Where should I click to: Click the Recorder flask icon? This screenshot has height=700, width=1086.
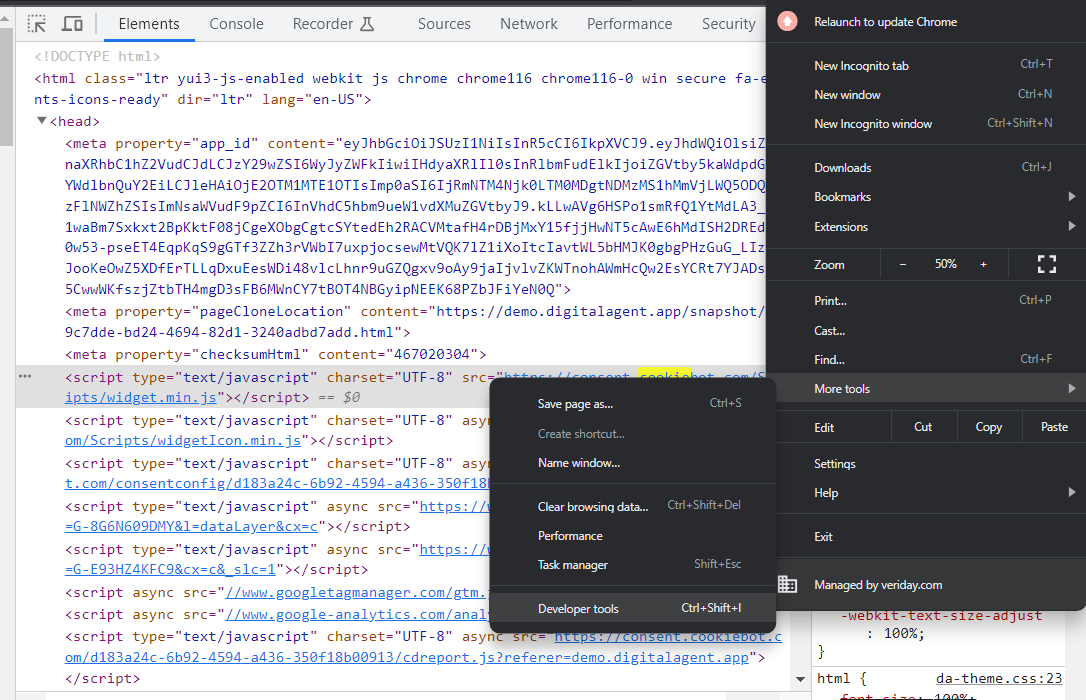(x=367, y=24)
